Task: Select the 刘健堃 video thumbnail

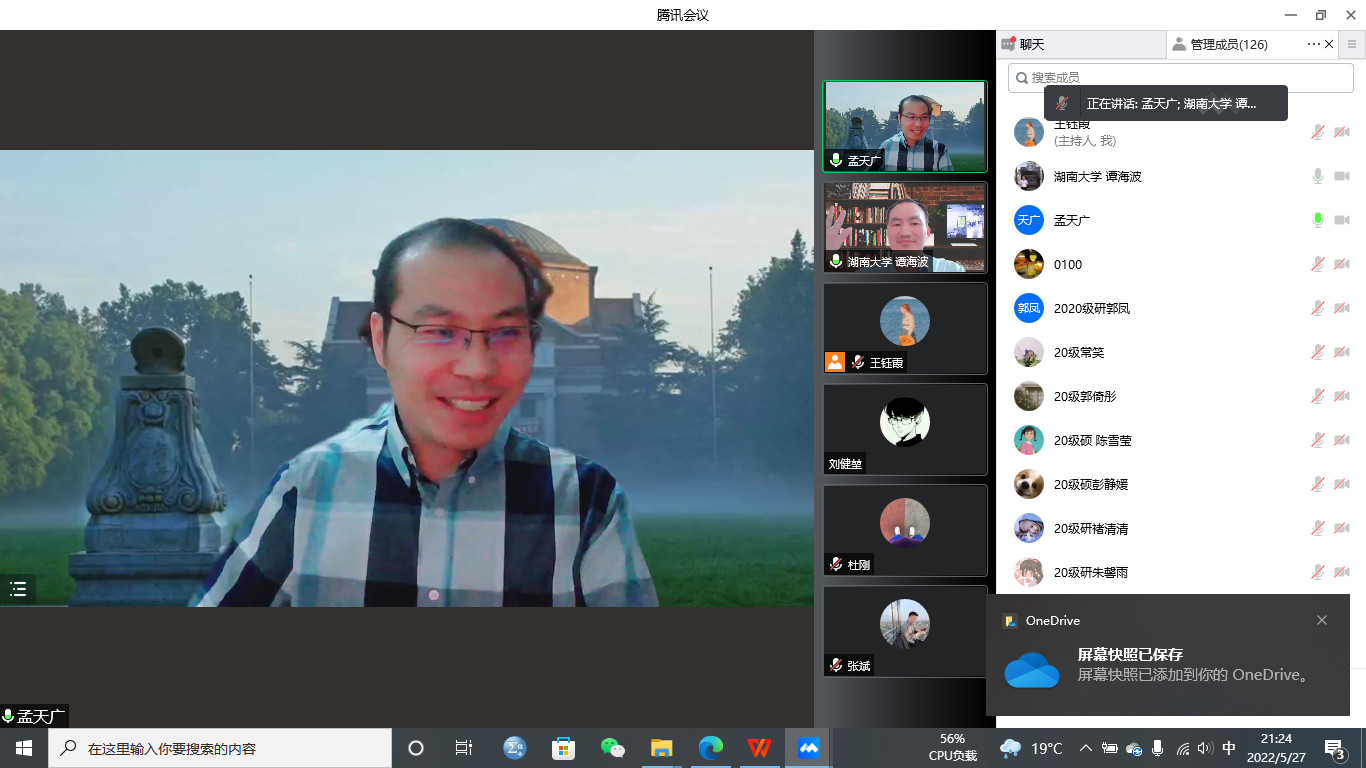Action: (905, 429)
